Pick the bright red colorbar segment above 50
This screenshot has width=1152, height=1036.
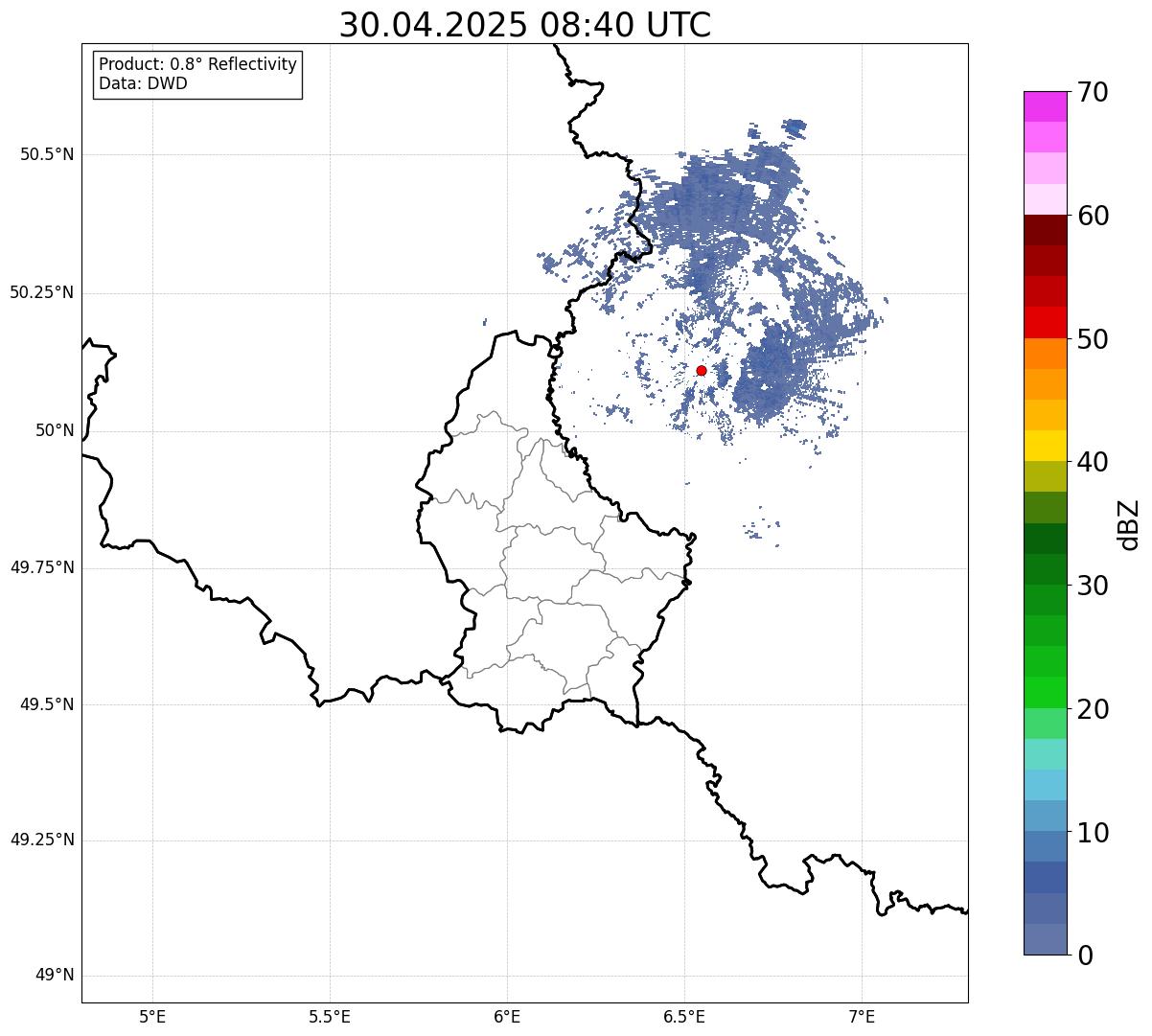(x=1046, y=323)
